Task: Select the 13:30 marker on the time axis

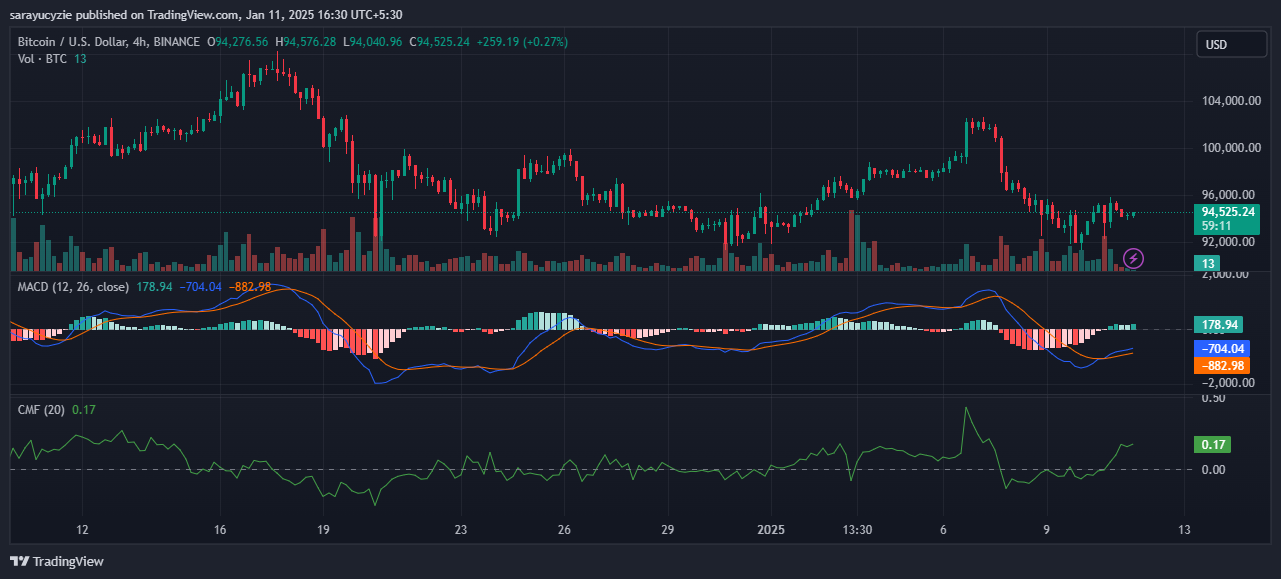Action: (x=858, y=529)
